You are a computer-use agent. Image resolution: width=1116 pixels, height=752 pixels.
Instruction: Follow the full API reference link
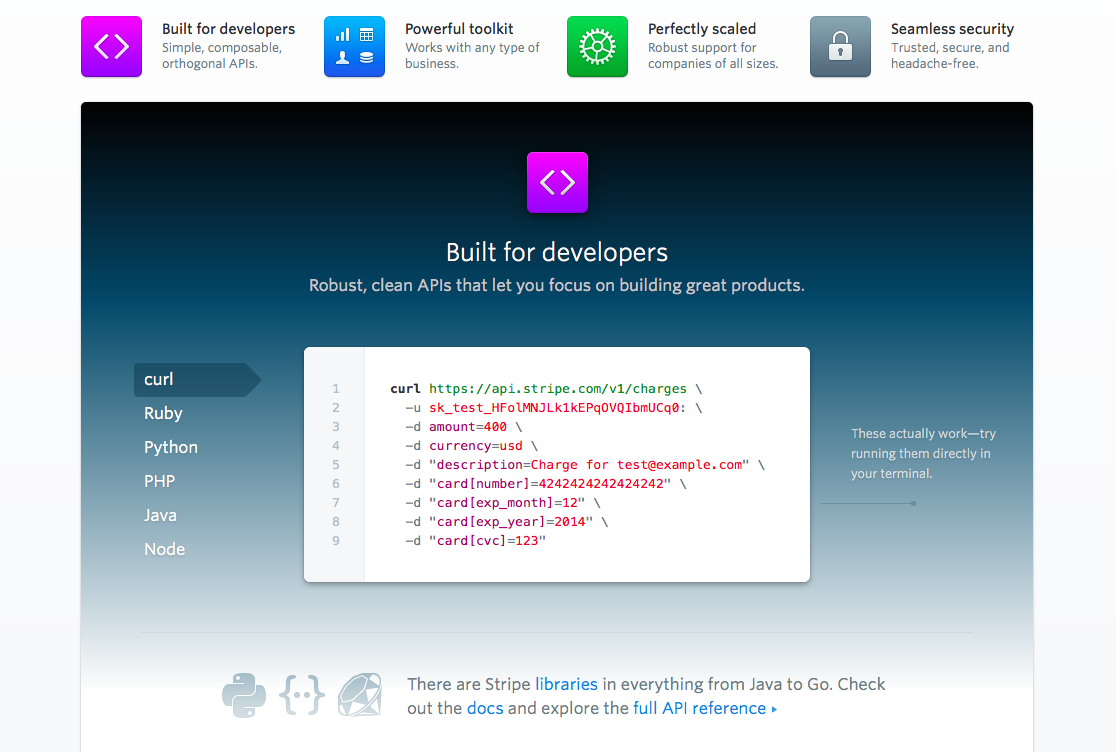click(x=700, y=708)
